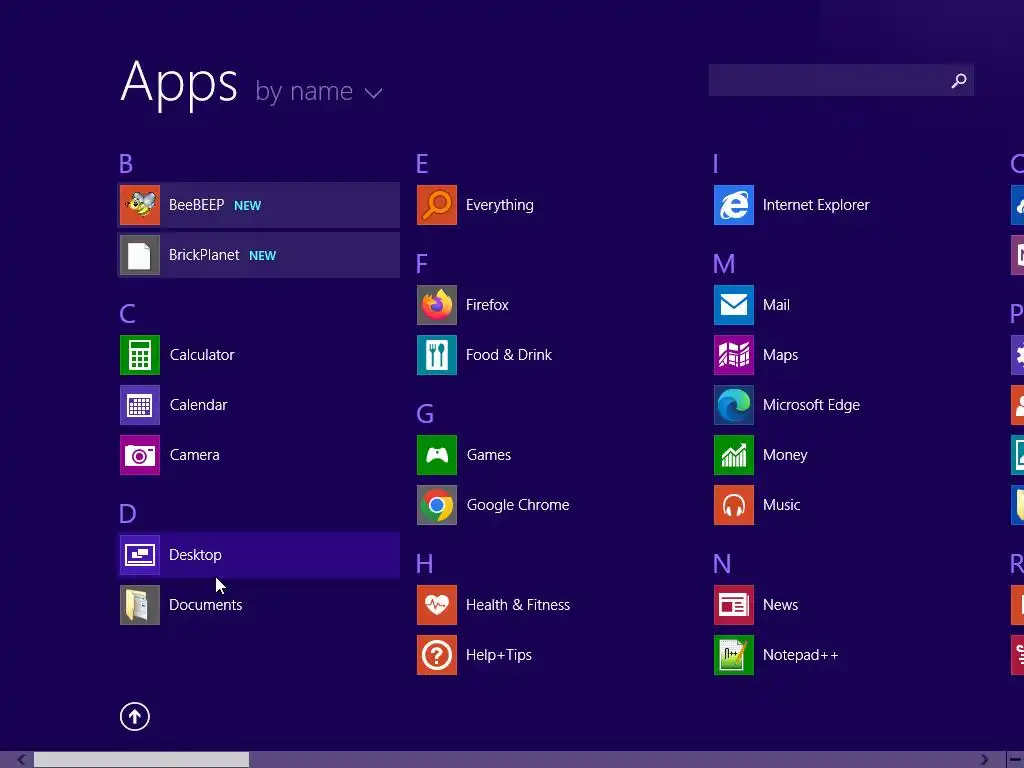The image size is (1024, 768).
Task: Launch the Microsoft Edge icon
Action: pos(734,405)
